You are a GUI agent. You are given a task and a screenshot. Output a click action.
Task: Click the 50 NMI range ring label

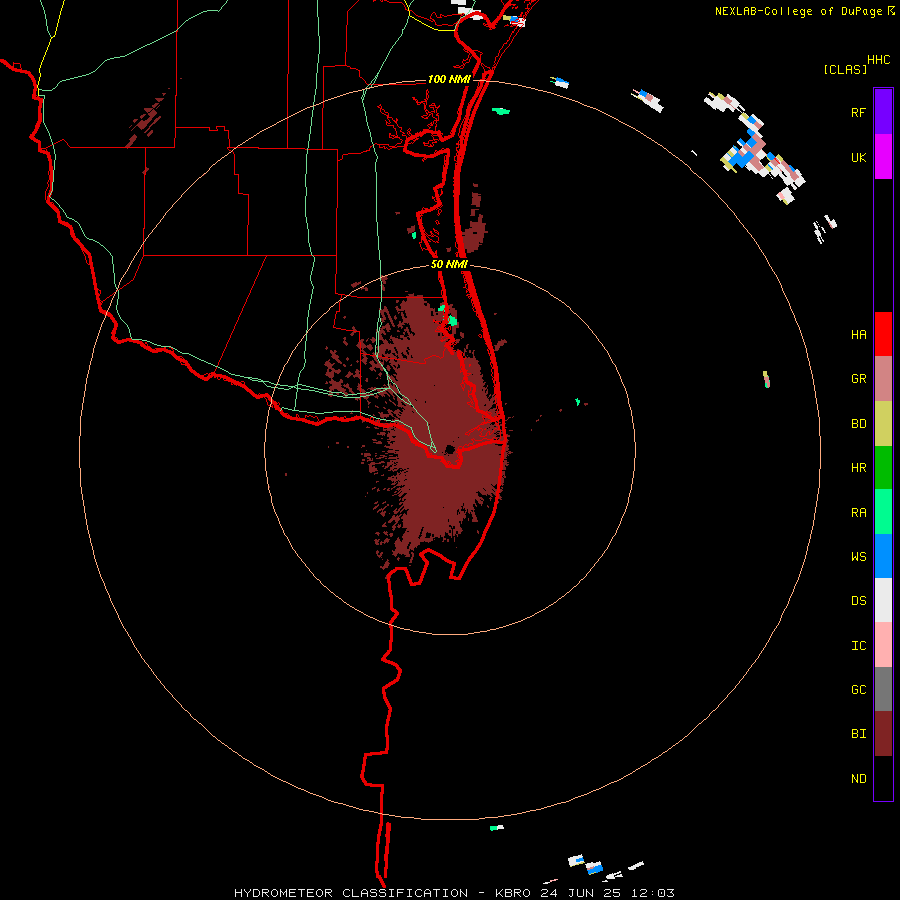click(449, 264)
